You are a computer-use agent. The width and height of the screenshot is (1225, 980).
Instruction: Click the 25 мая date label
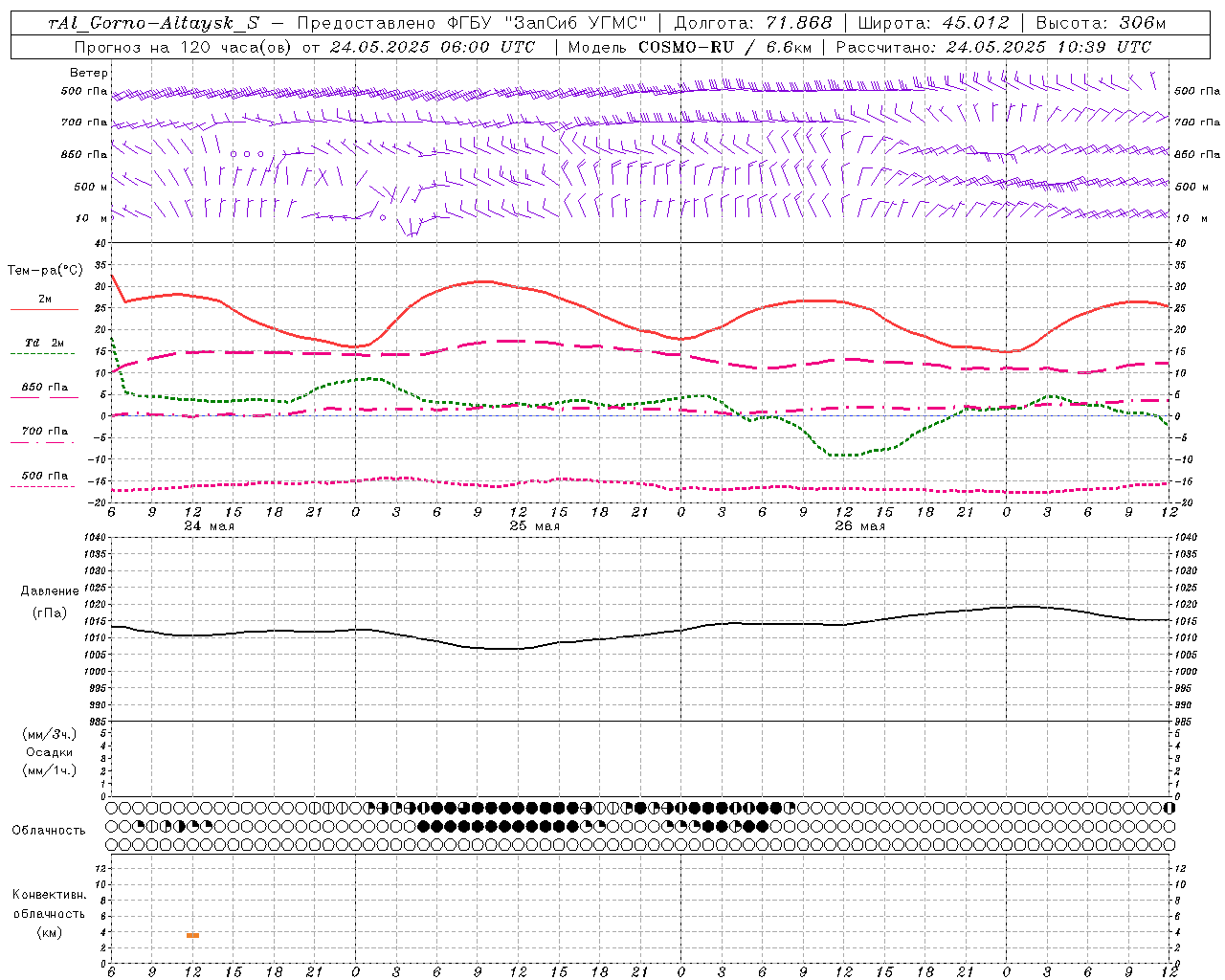point(534,525)
